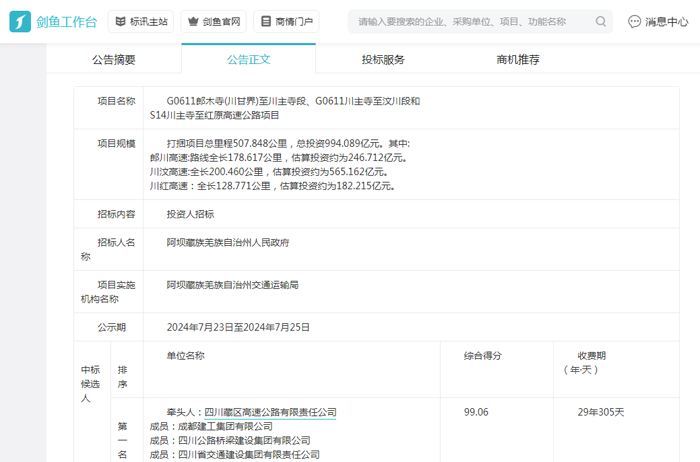This screenshot has width=700, height=462.
Task: Click the 中标候选人 row header
Action: (x=90, y=384)
